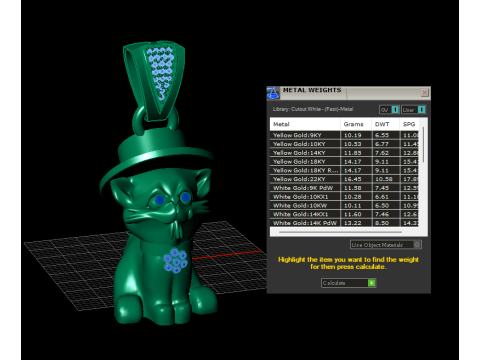Viewport: 480px width, 360px height.
Task: Sort by the DWT column header
Action: coord(386,124)
